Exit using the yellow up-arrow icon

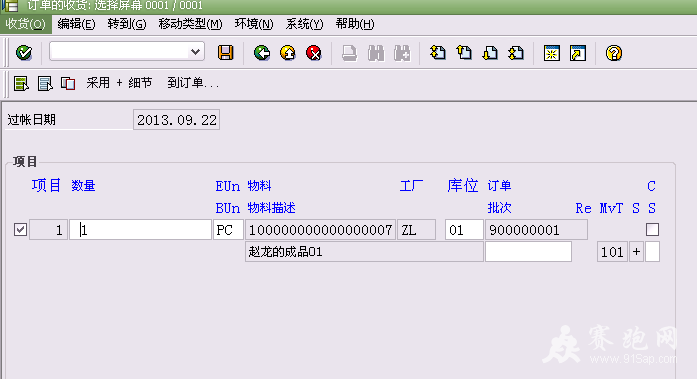point(288,53)
